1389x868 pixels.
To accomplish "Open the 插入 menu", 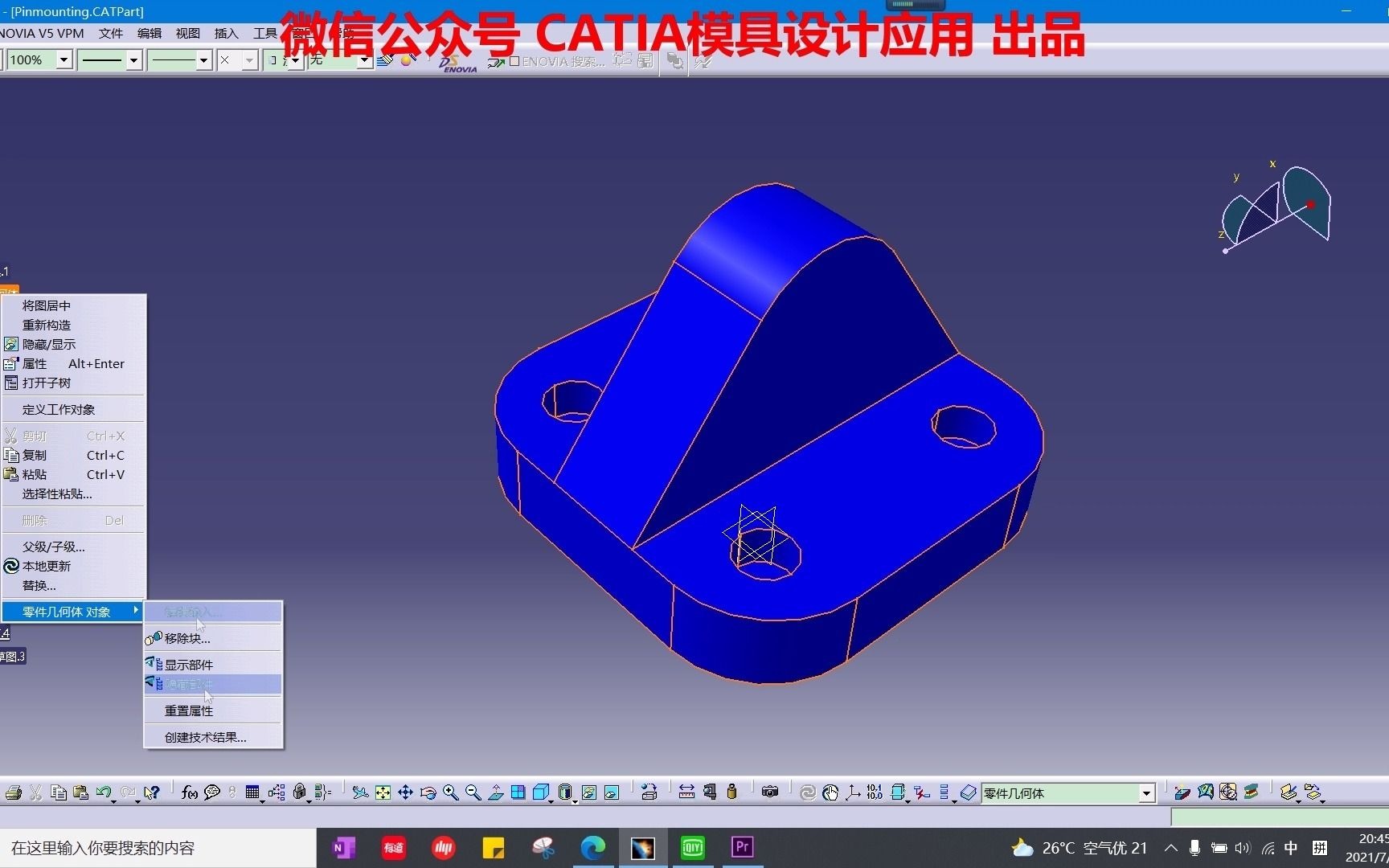I will [x=226, y=33].
